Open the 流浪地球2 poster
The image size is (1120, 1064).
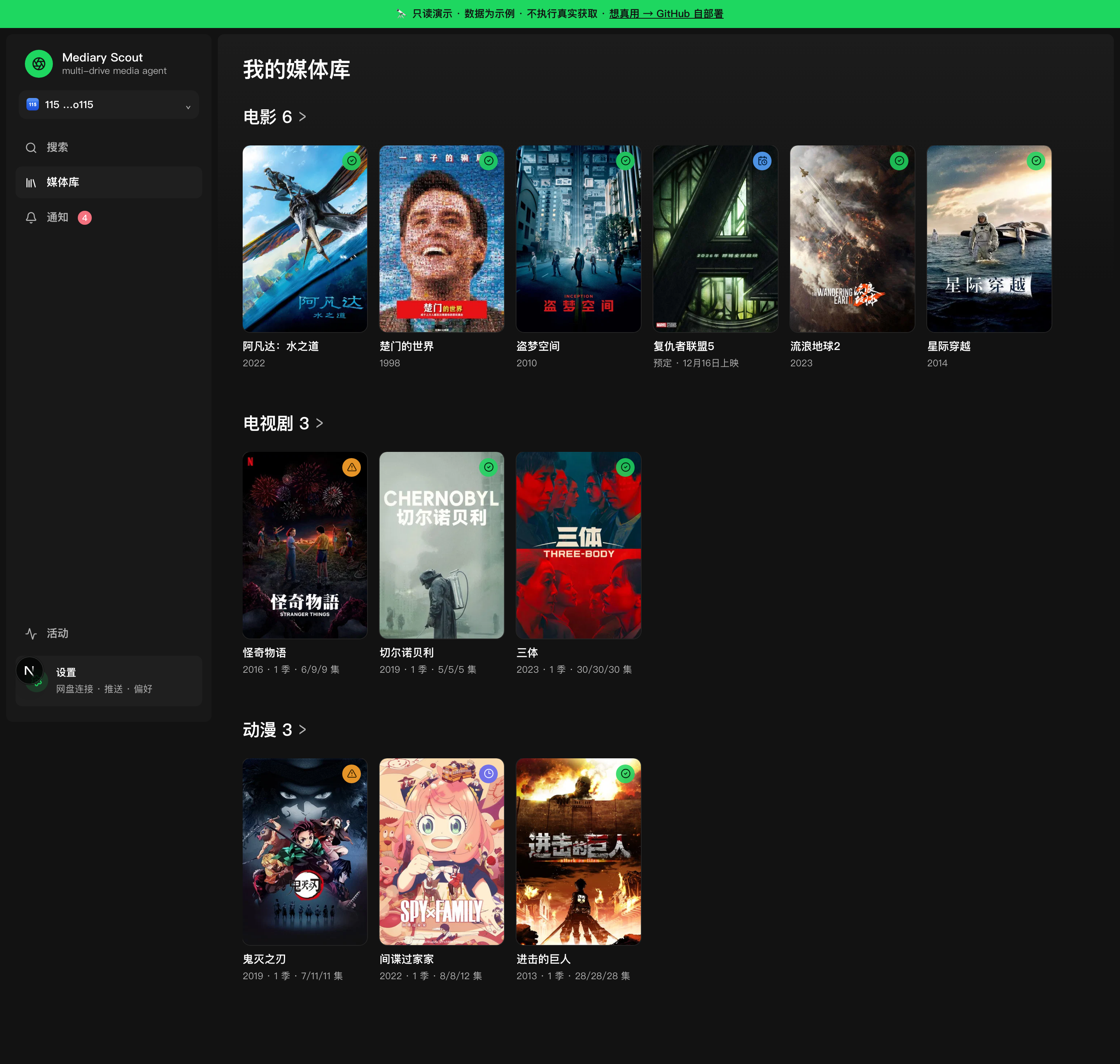click(852, 239)
